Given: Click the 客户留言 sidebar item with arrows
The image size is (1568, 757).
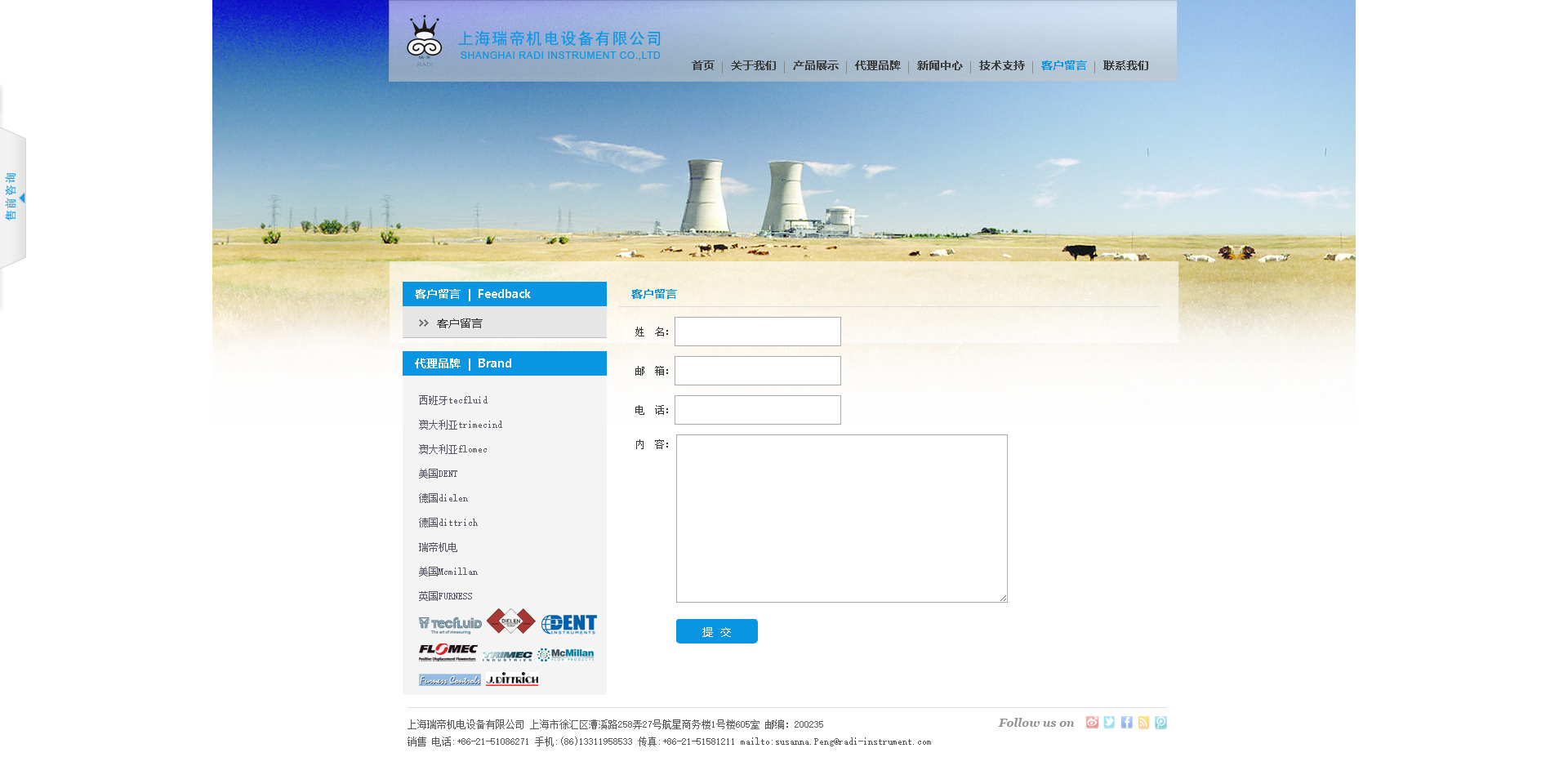Looking at the screenshot, I should point(459,323).
